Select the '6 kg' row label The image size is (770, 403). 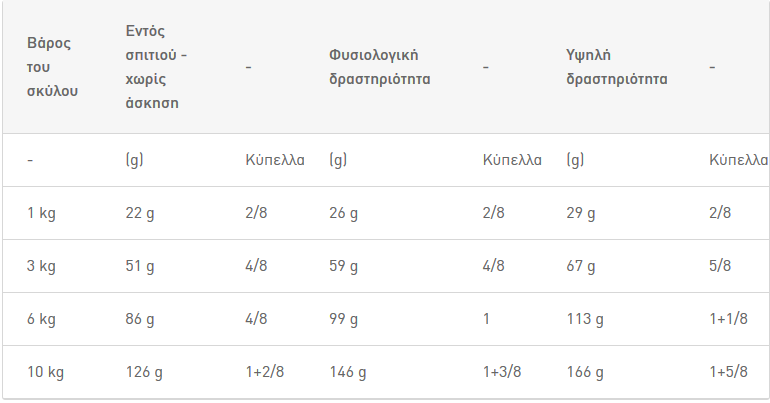41,319
